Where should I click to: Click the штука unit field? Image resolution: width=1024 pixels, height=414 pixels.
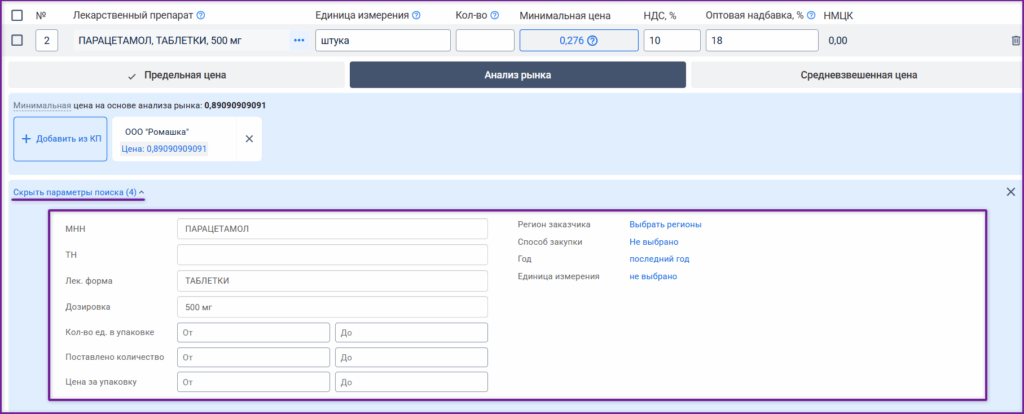coord(383,40)
